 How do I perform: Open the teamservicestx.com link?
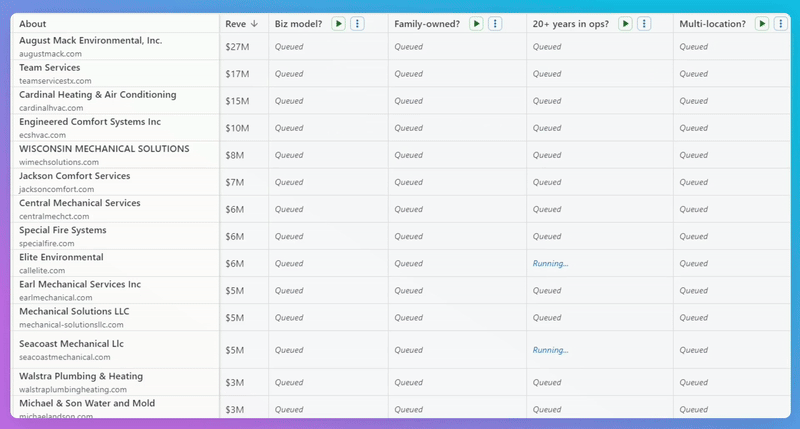pos(55,81)
